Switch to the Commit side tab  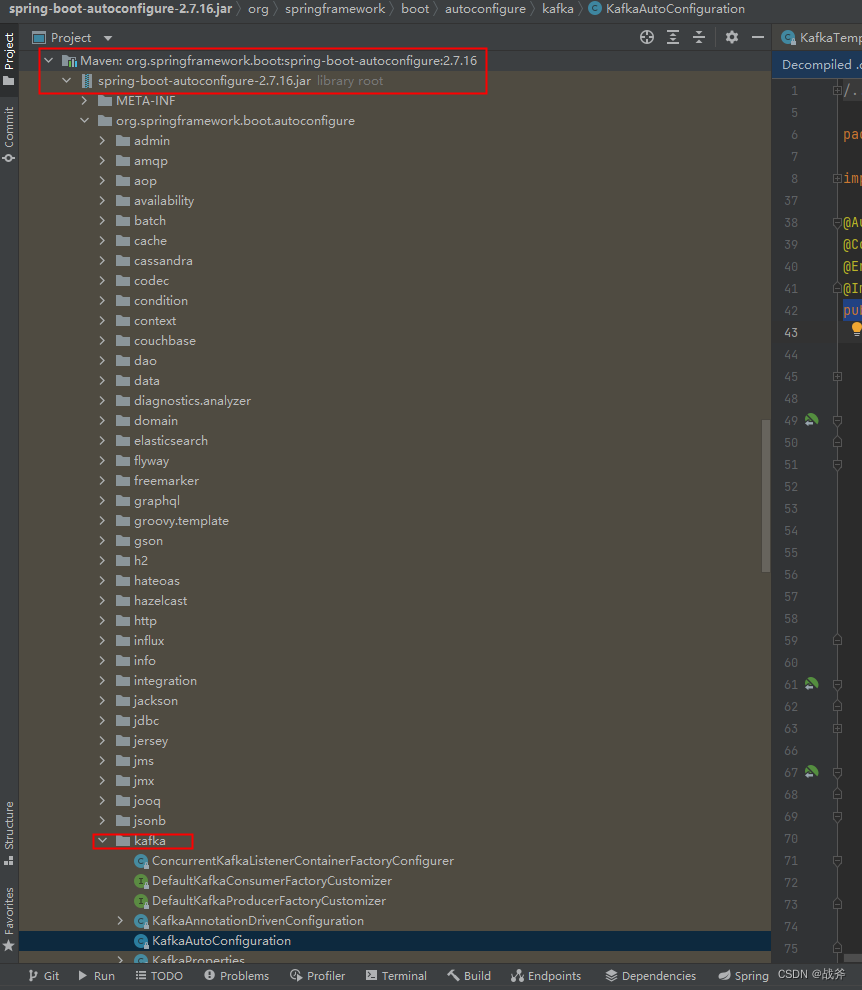pos(9,134)
